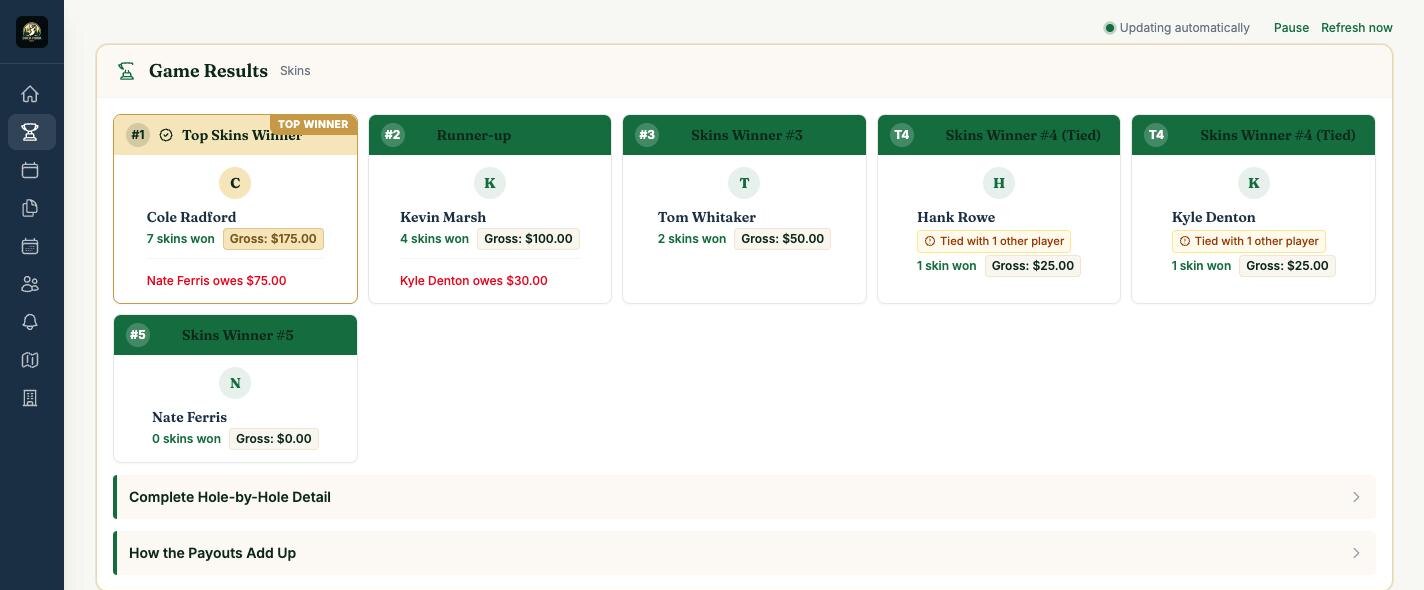Click the #3 rank badge

[647, 135]
